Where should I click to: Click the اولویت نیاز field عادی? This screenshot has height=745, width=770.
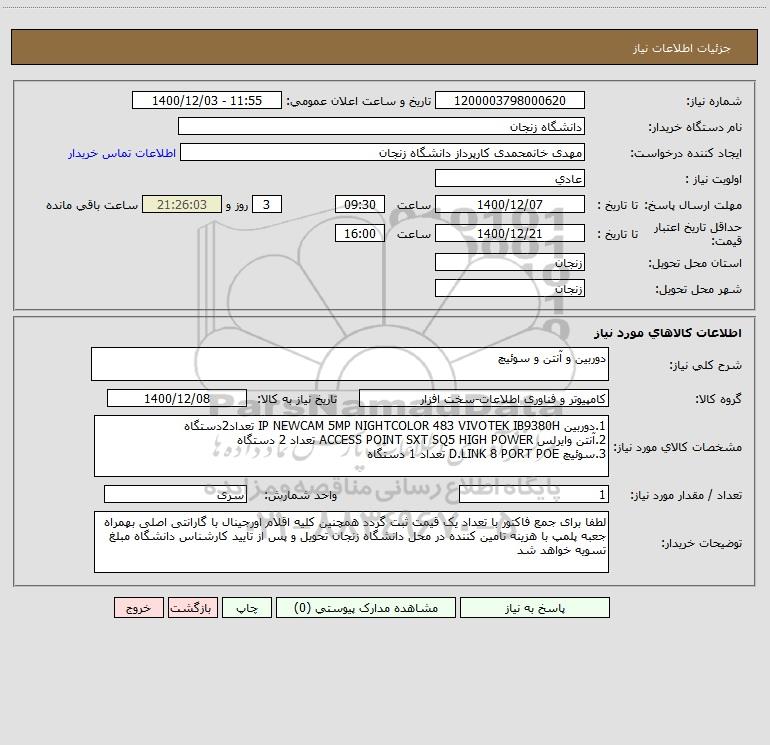[x=510, y=178]
